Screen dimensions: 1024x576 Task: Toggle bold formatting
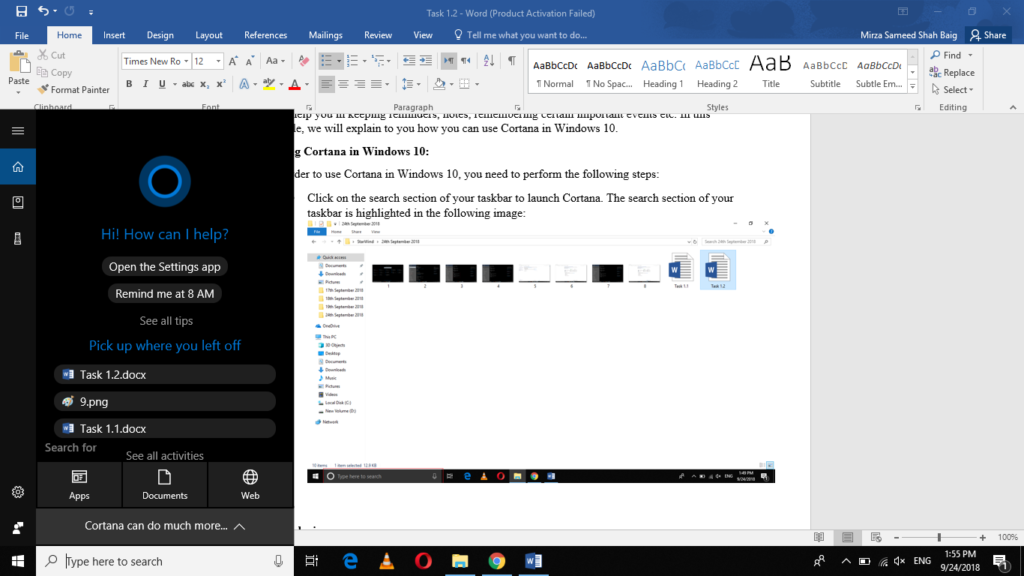(129, 83)
